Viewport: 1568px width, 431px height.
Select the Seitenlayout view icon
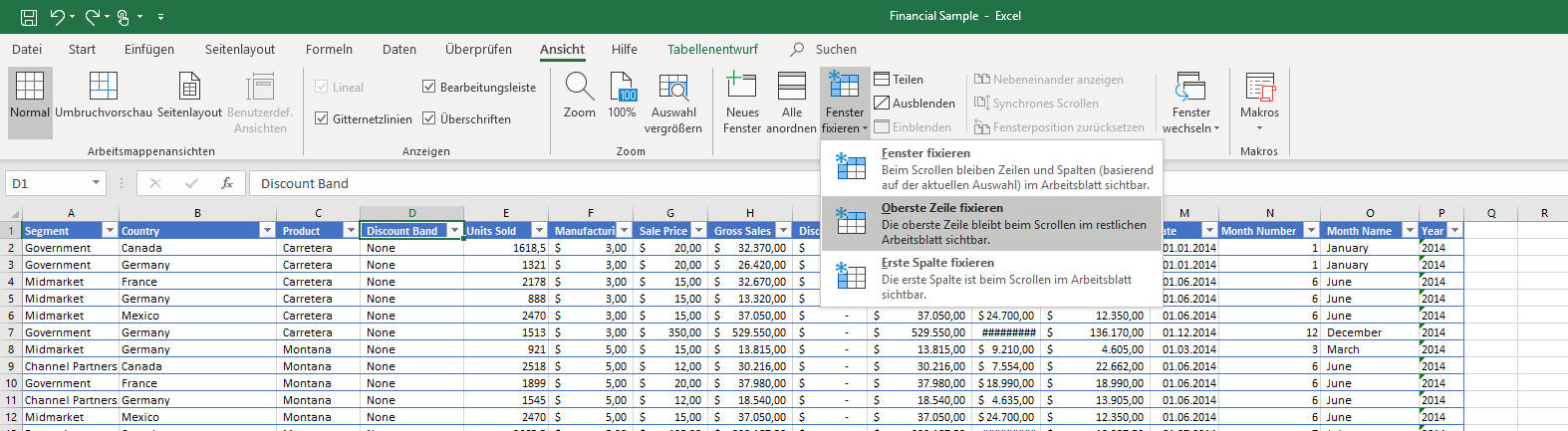(189, 96)
